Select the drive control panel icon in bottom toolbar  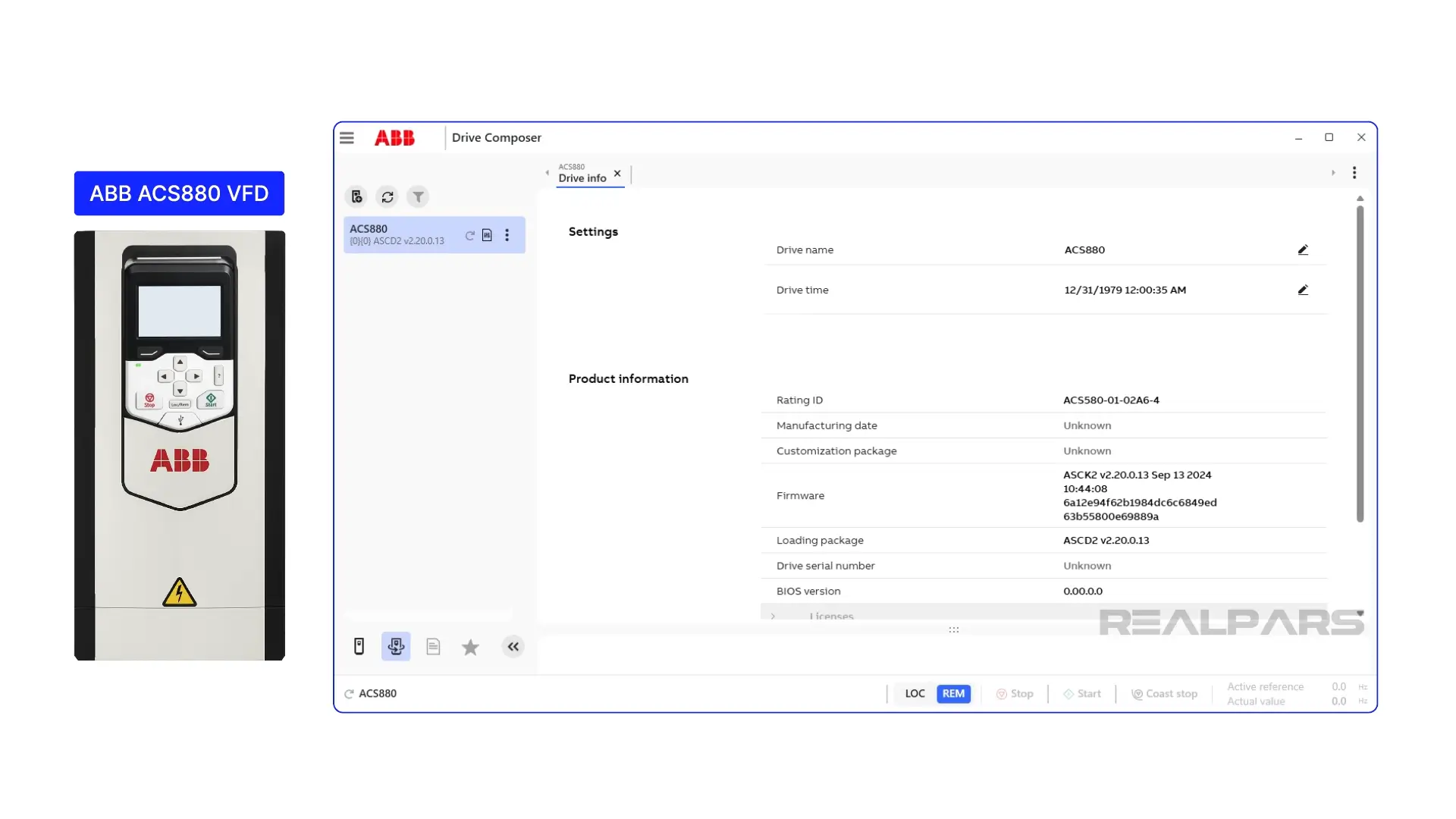pyautogui.click(x=359, y=646)
